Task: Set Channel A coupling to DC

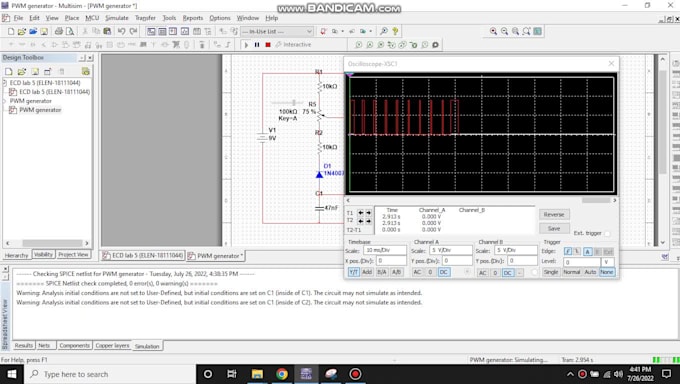Action: (x=443, y=272)
